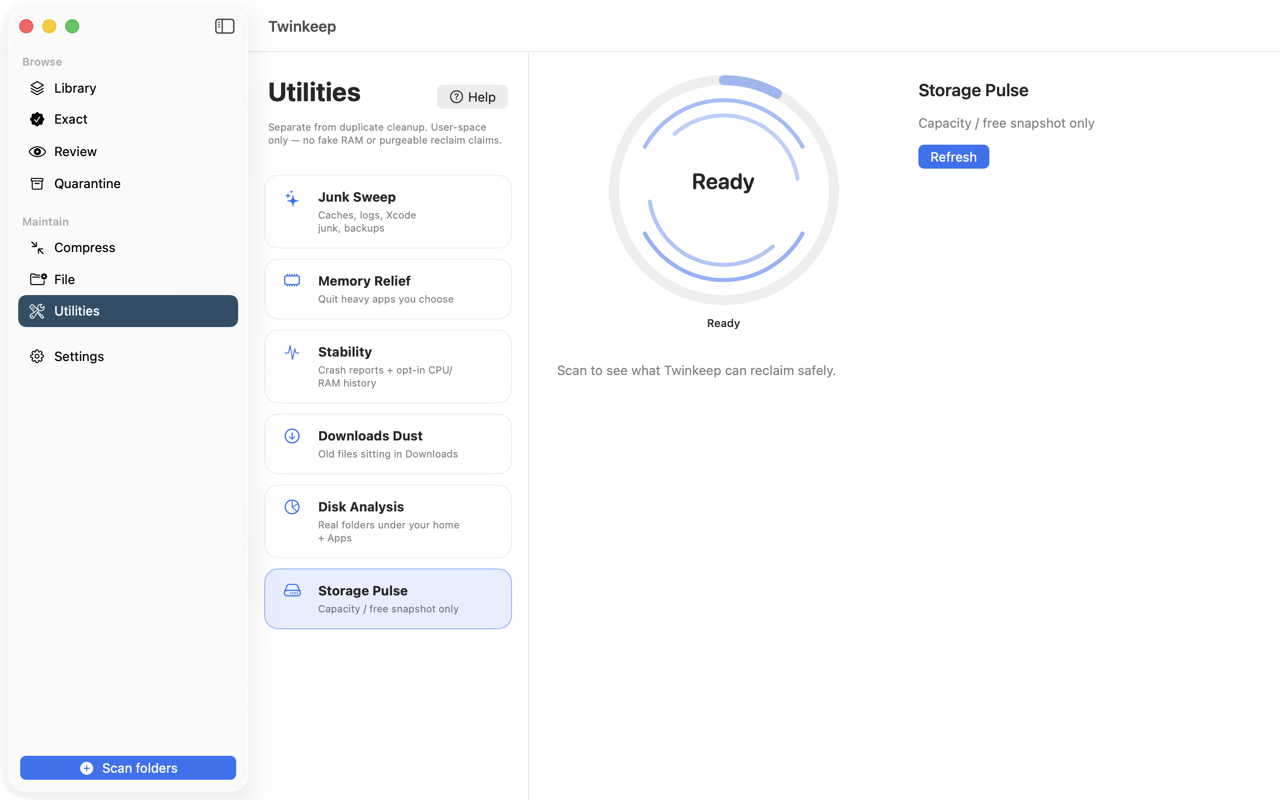The width and height of the screenshot is (1280, 800).
Task: Click the Utilities page heading
Action: pyautogui.click(x=314, y=92)
